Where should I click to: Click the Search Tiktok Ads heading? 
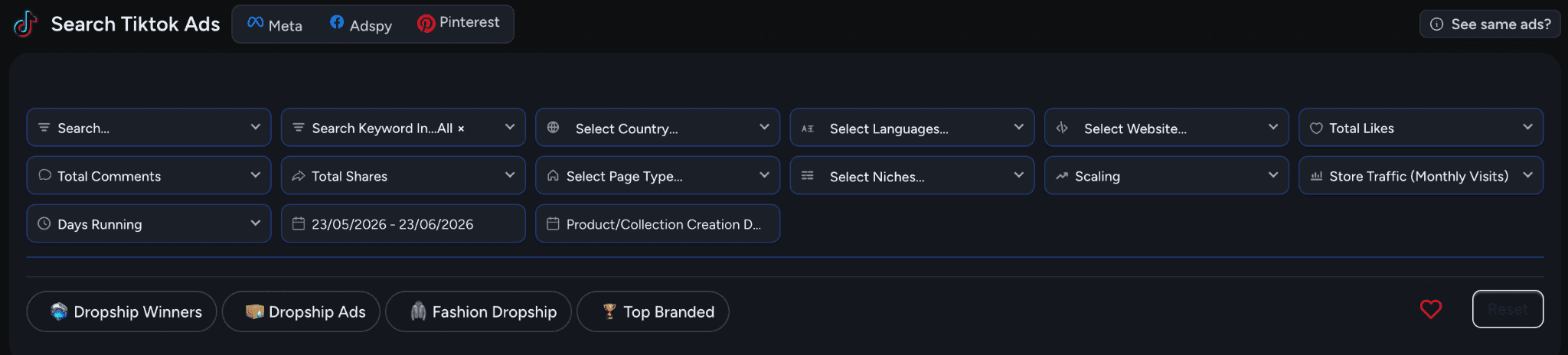[136, 24]
